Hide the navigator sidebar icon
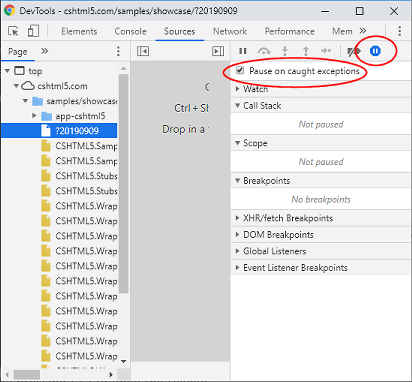The image size is (412, 382). point(143,51)
